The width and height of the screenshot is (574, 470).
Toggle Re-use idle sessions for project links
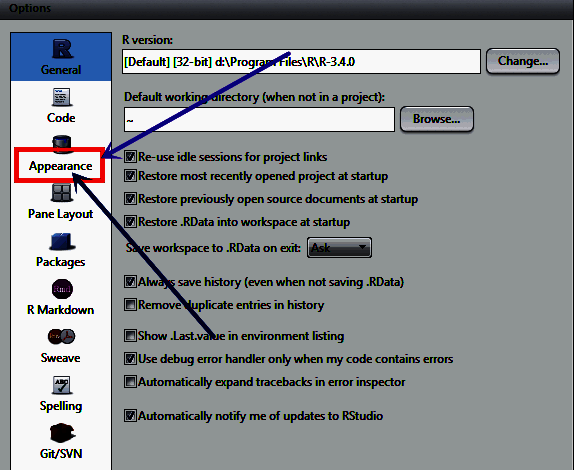(130, 157)
